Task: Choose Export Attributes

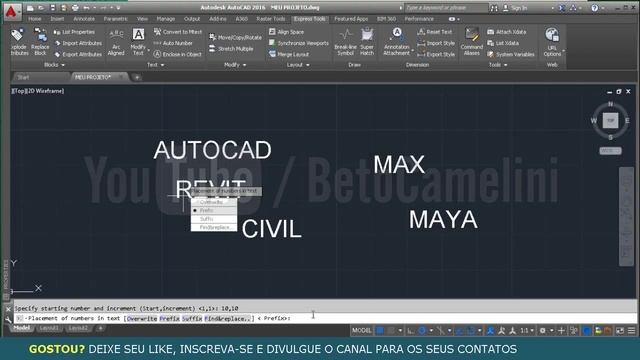Action: [x=78, y=54]
